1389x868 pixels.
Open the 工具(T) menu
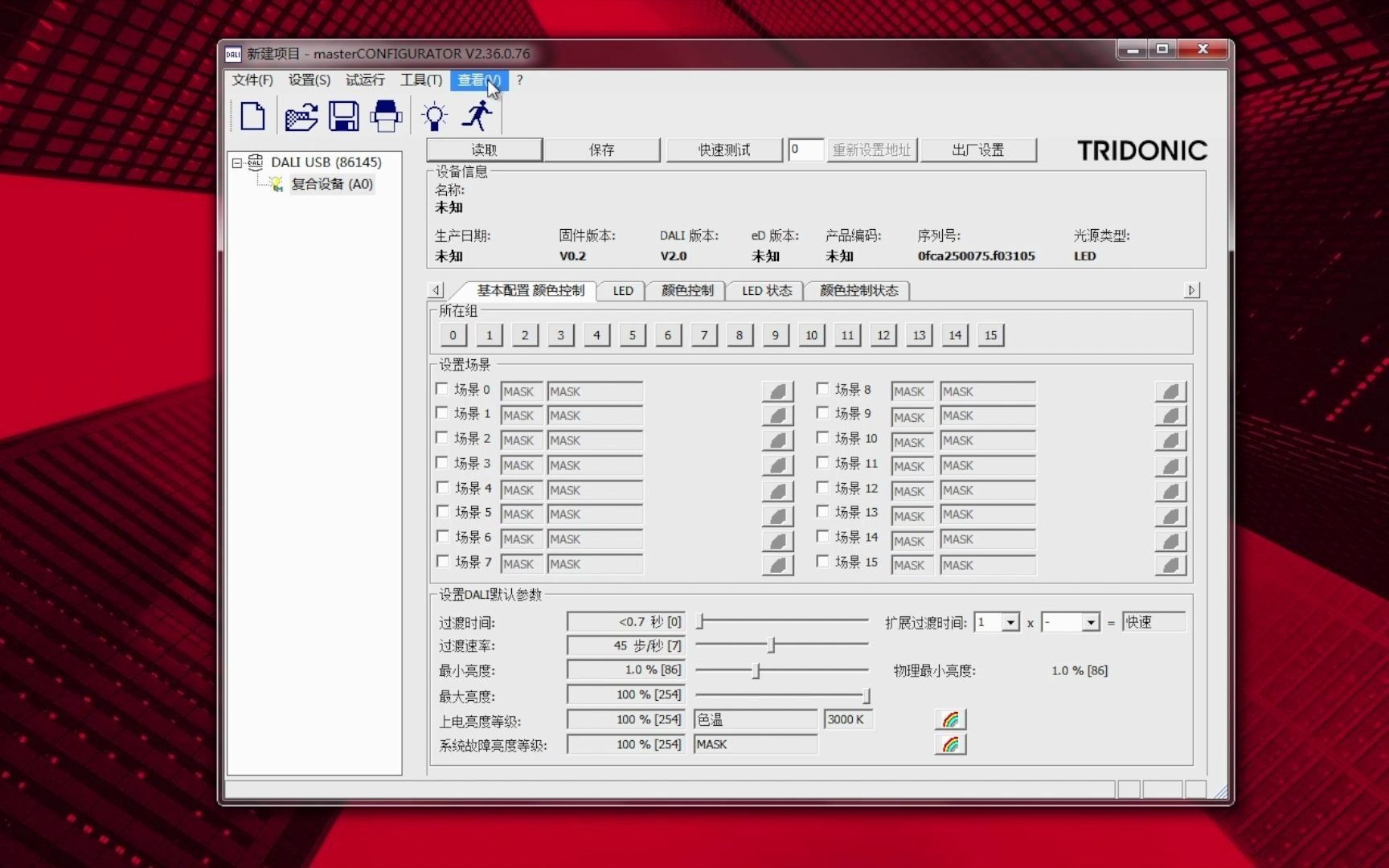click(421, 80)
